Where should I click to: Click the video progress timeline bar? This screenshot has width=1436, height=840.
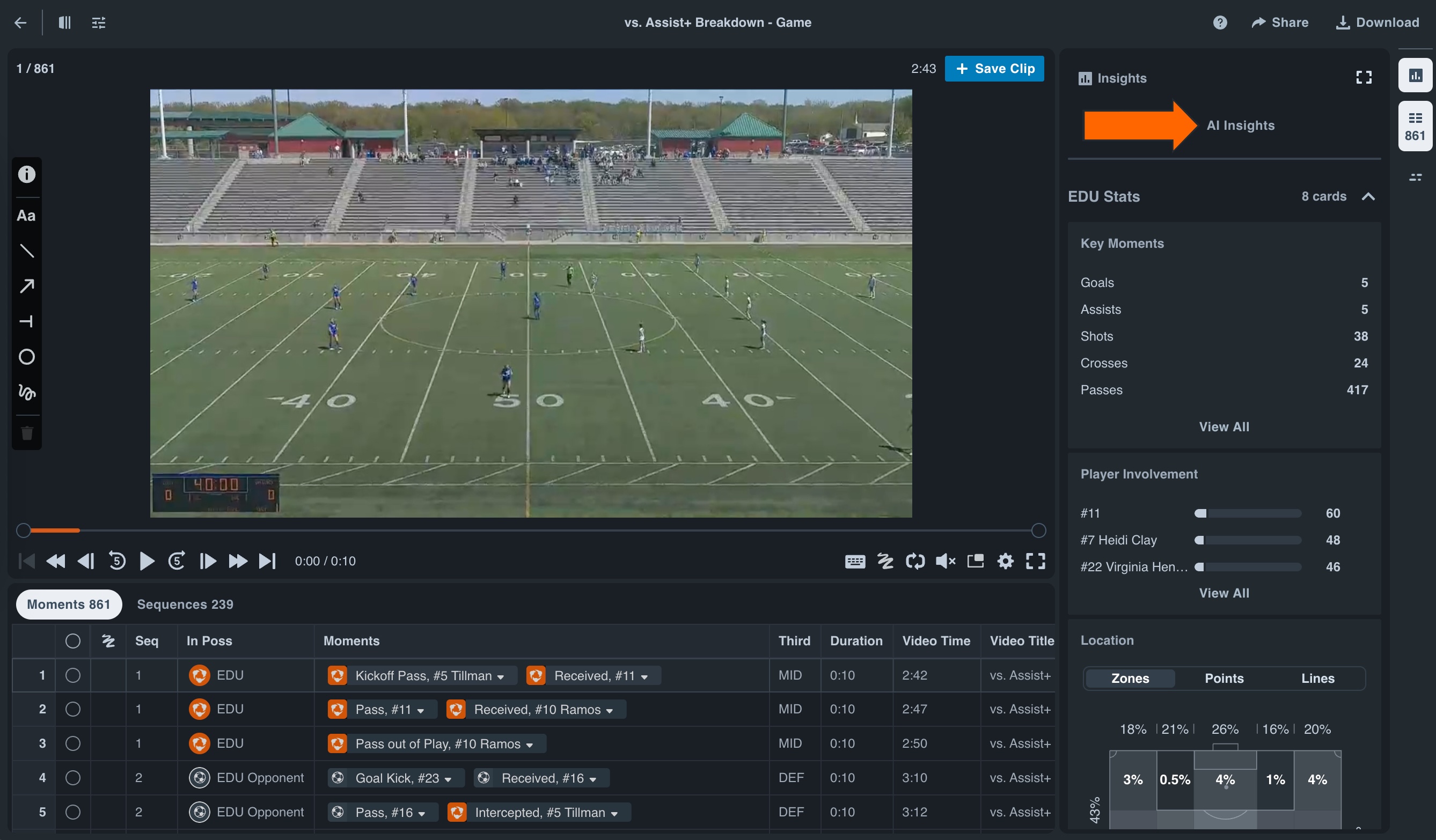click(x=531, y=530)
